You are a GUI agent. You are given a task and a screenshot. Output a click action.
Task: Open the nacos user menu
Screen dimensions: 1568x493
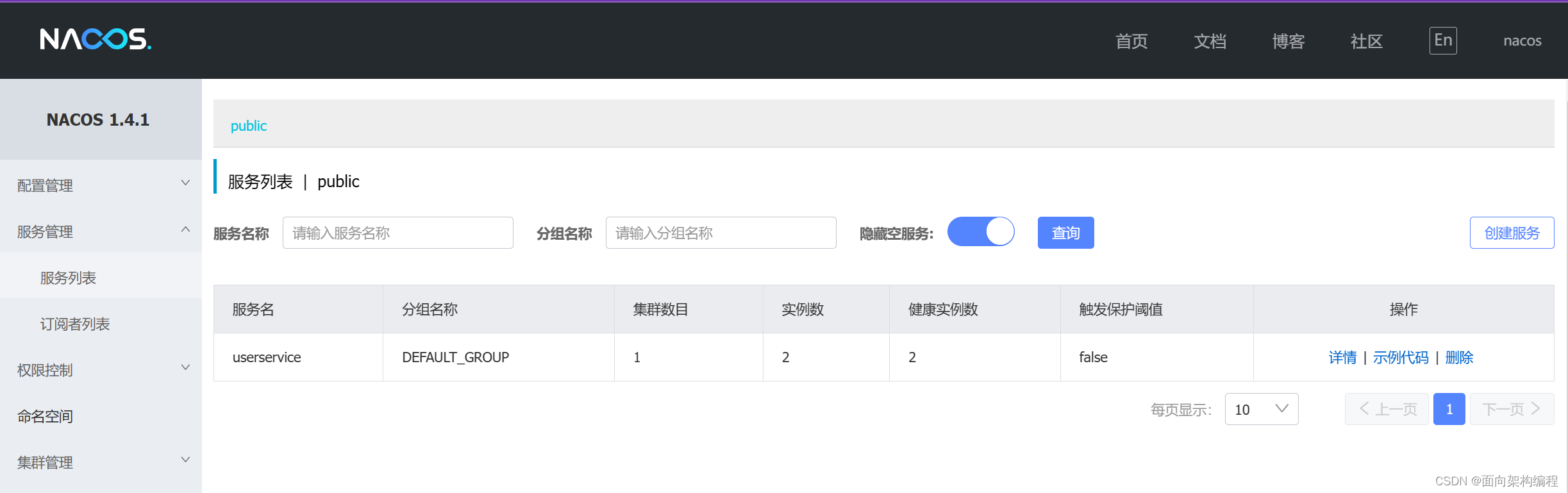[x=1522, y=41]
